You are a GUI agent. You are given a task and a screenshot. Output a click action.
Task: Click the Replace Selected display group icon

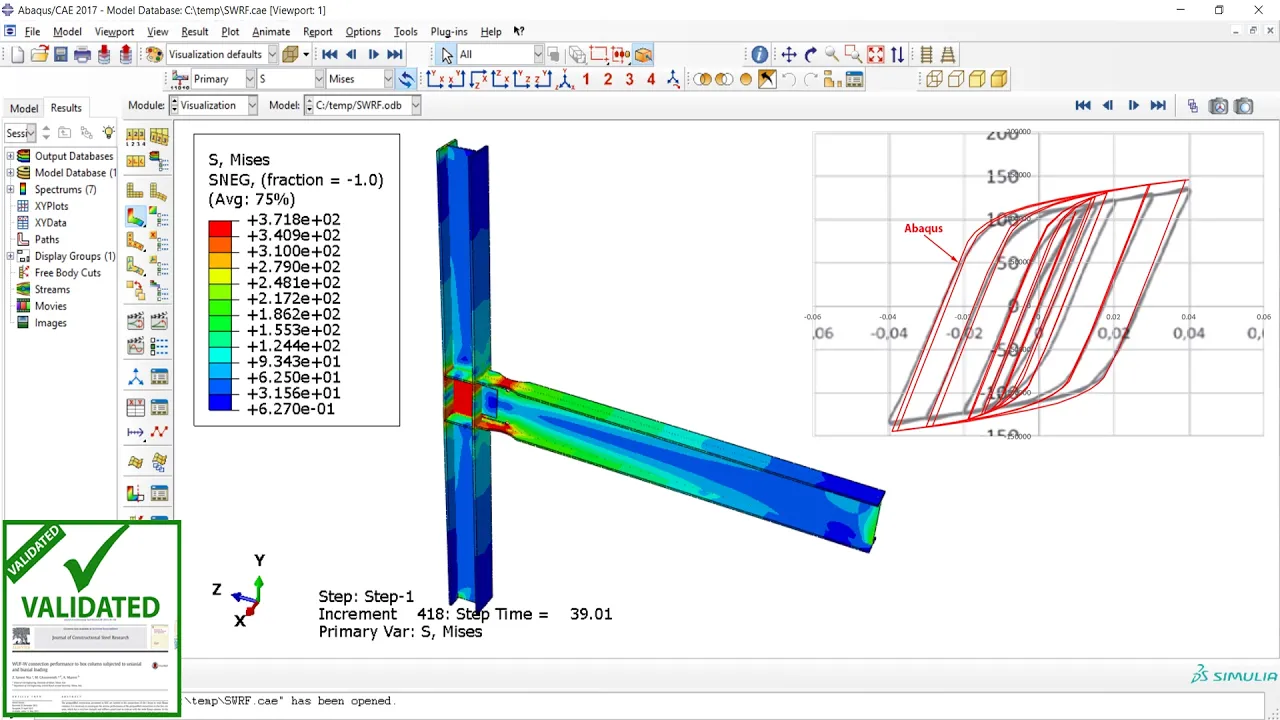pos(702,79)
